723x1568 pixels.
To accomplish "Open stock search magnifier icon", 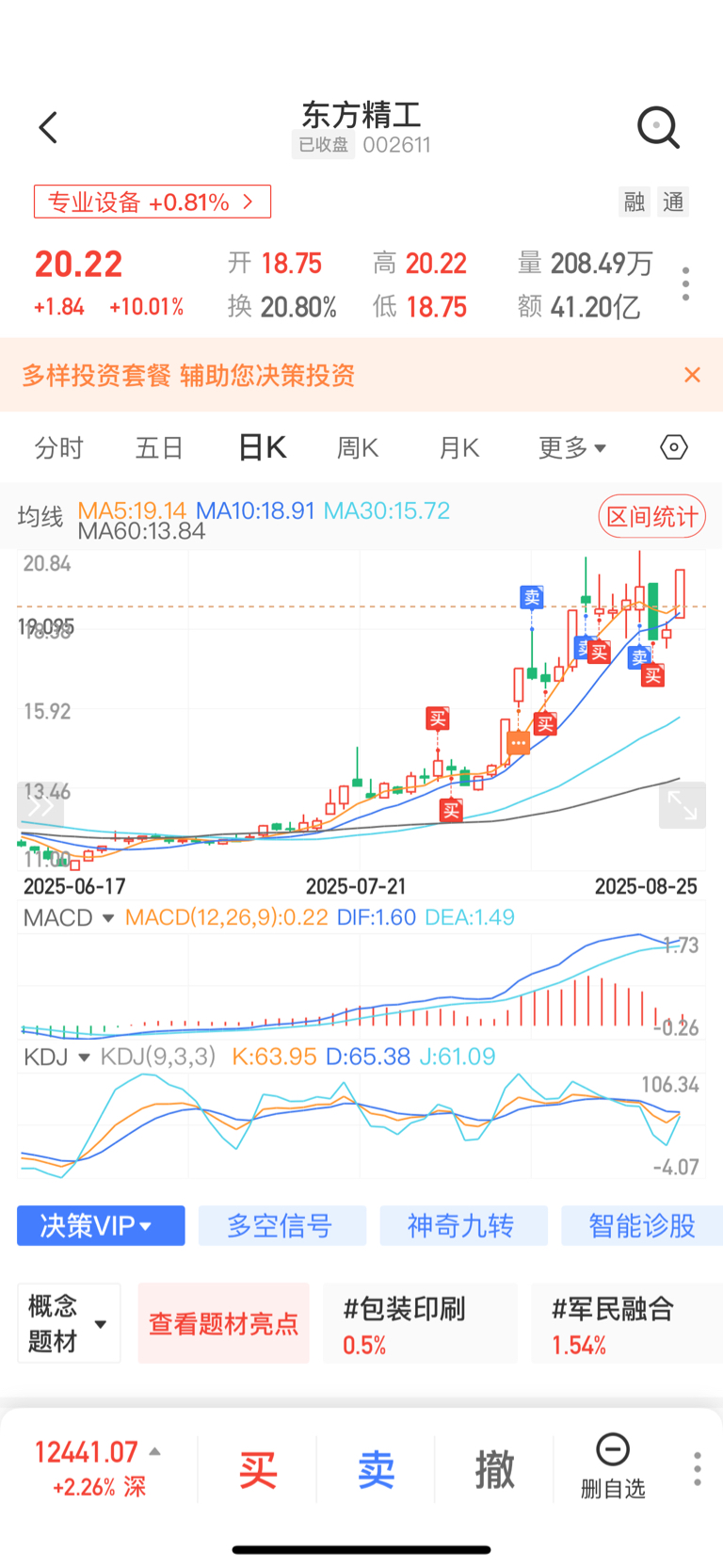I will 658,128.
